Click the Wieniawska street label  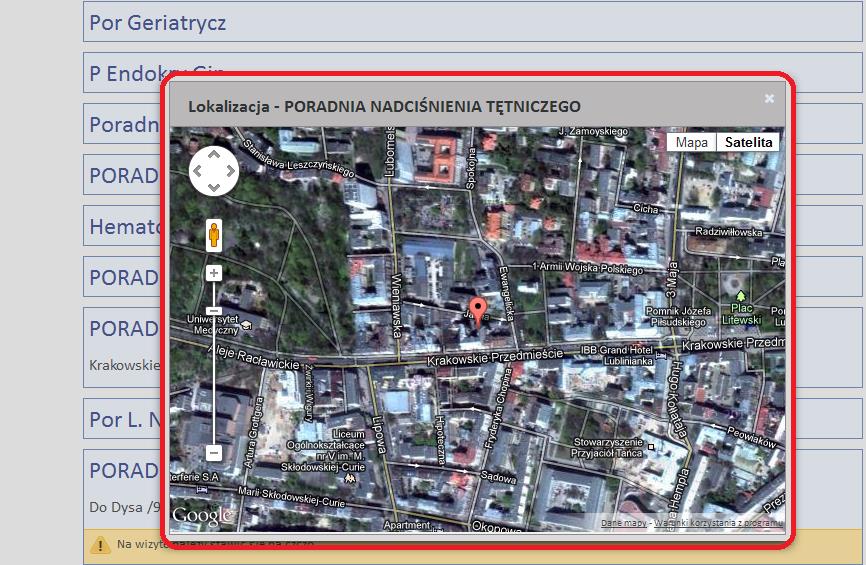coord(395,305)
